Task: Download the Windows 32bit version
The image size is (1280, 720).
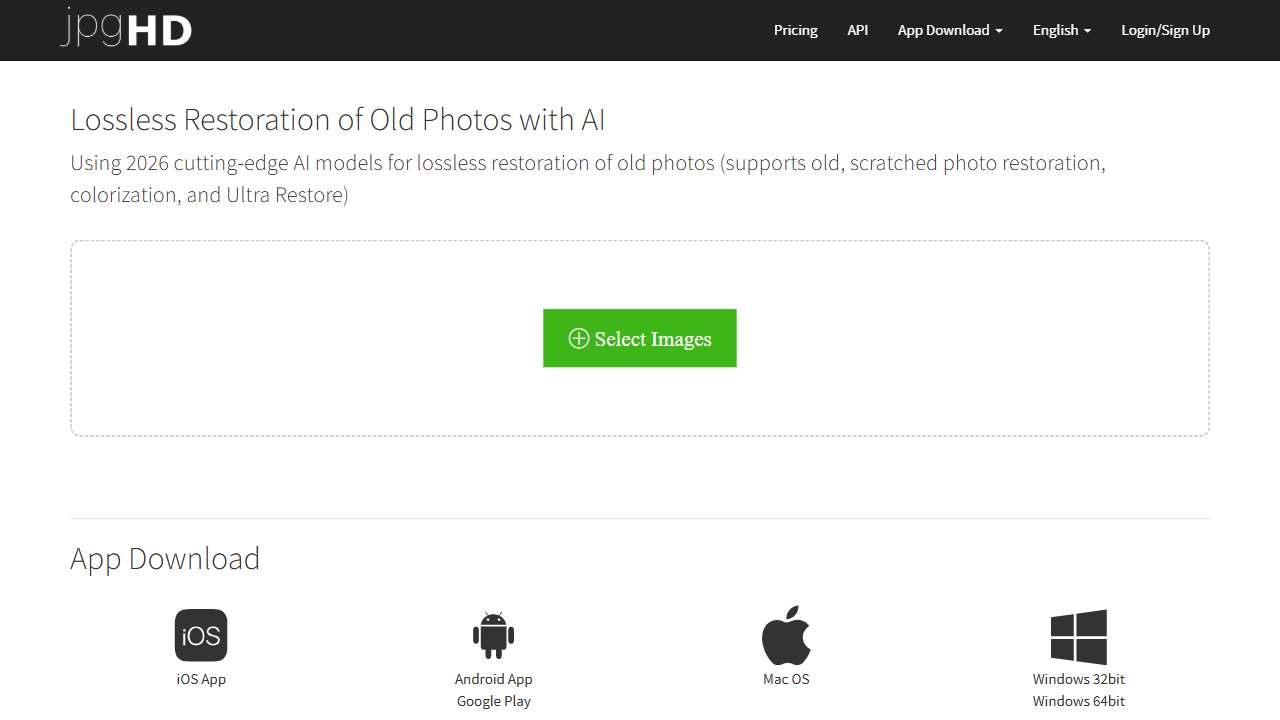Action: point(1078,679)
